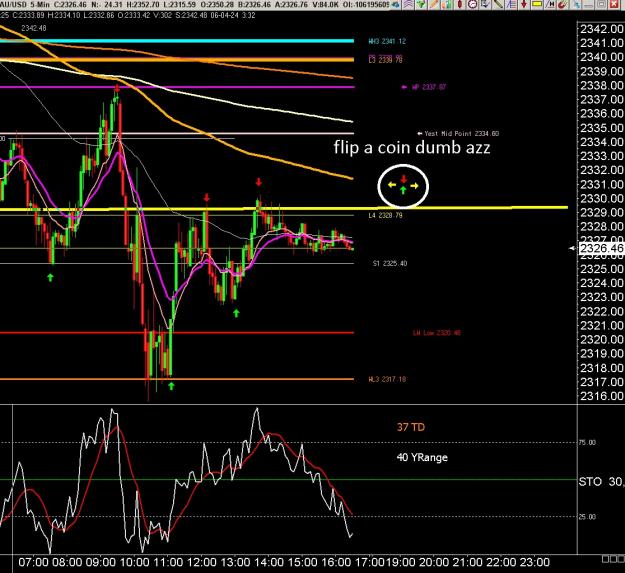Click the 2335.00 price axis value

tap(602, 128)
